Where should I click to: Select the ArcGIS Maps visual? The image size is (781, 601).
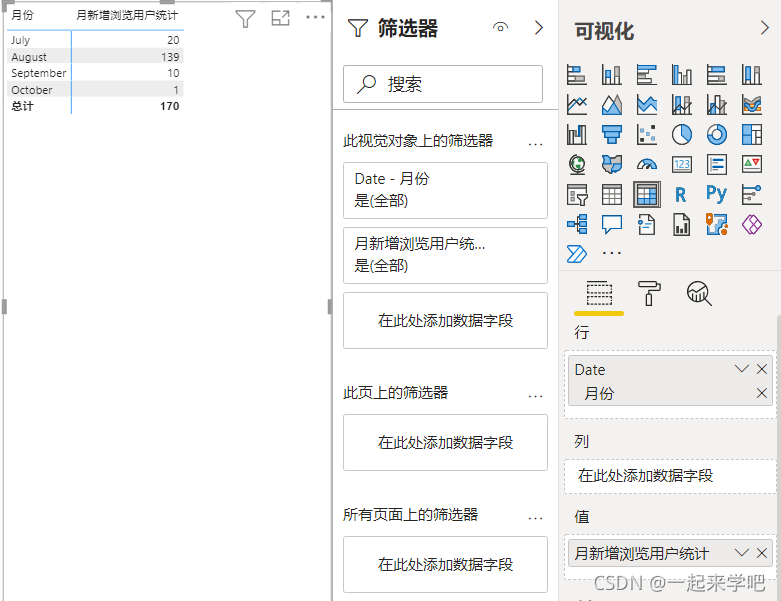click(x=716, y=224)
